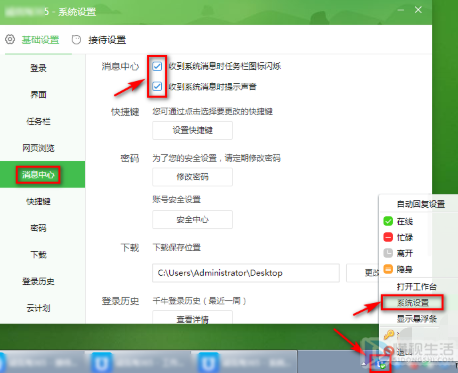Screen dimensions: 458x373
Task: Show hidden tray icons with the small arrow
Action: 364,364
